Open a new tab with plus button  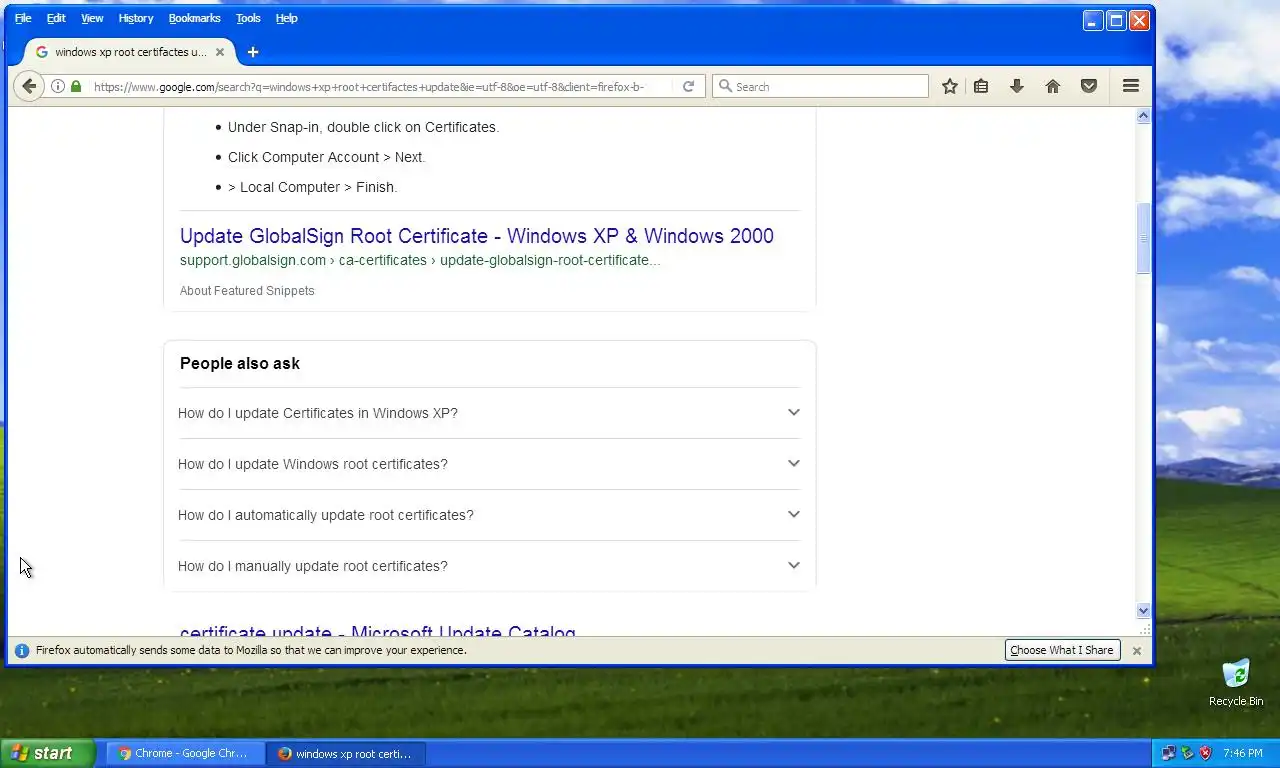[x=253, y=52]
